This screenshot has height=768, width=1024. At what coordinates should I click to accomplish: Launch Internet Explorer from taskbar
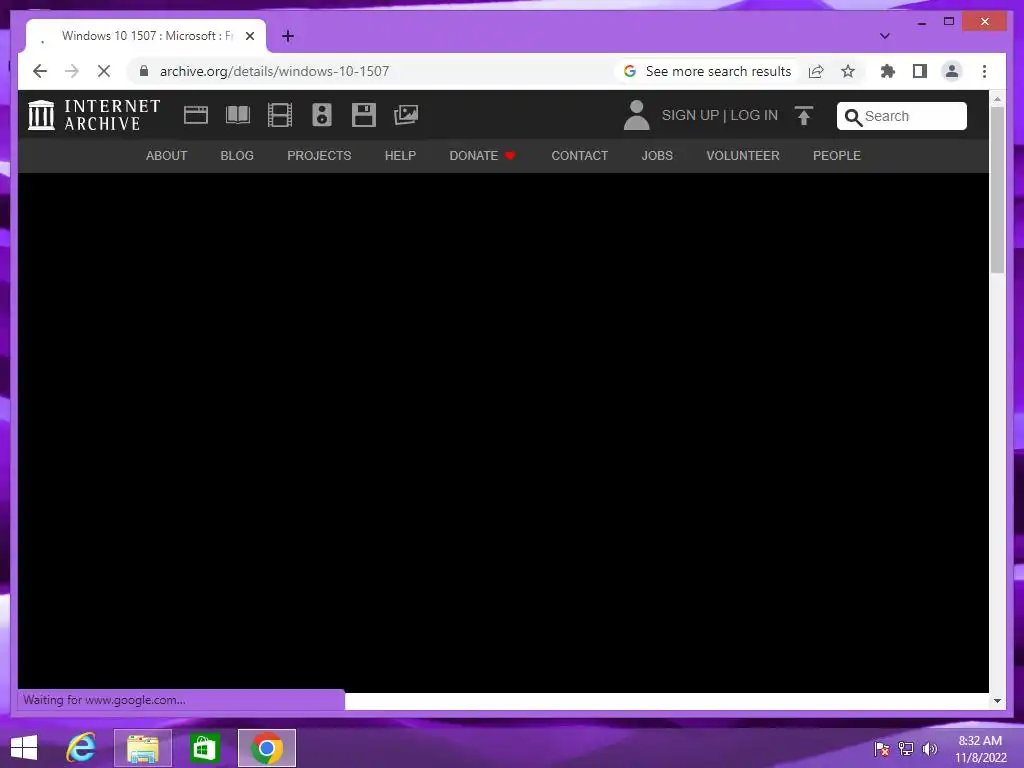click(x=81, y=748)
